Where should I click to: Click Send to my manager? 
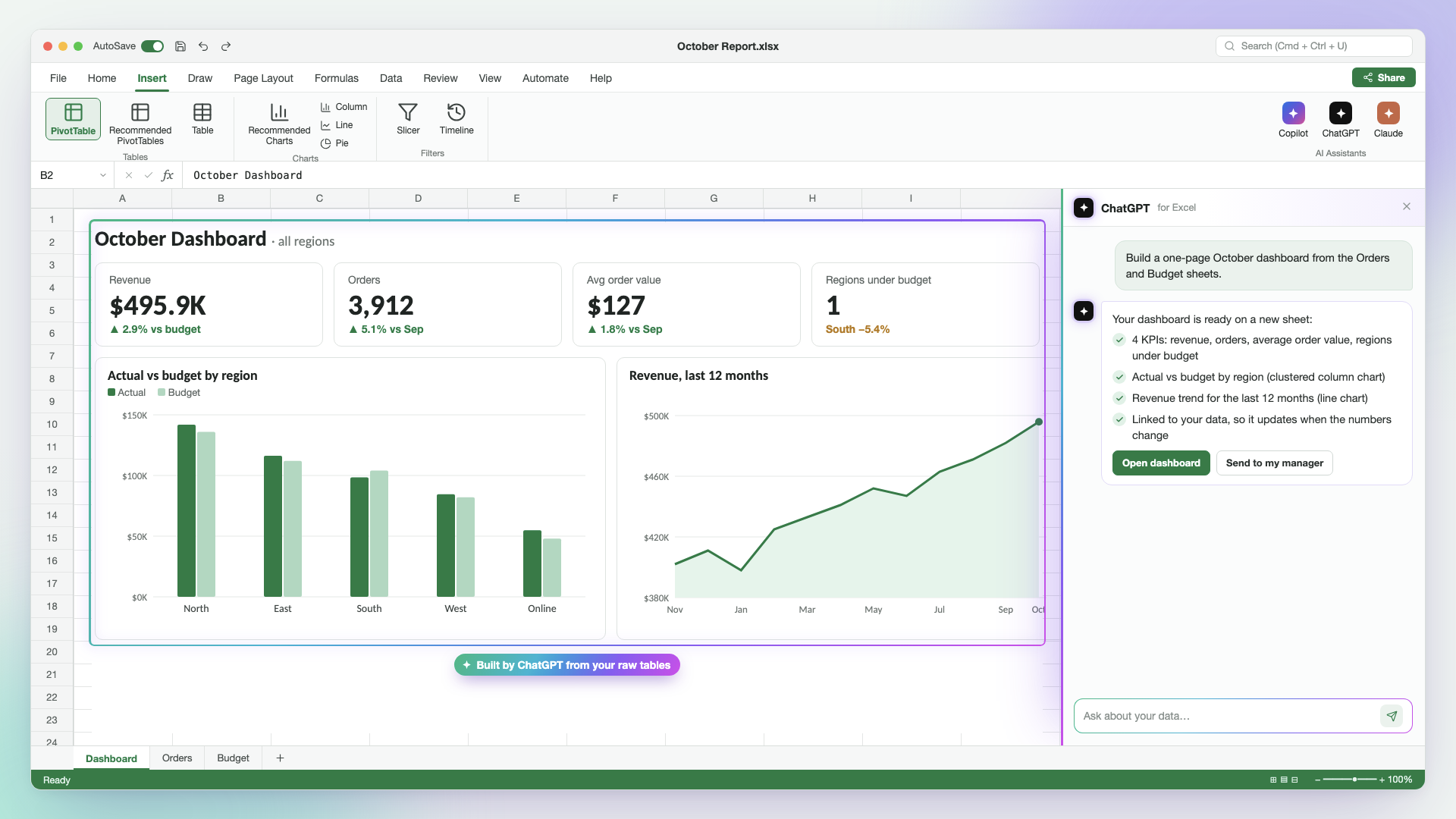[1274, 463]
